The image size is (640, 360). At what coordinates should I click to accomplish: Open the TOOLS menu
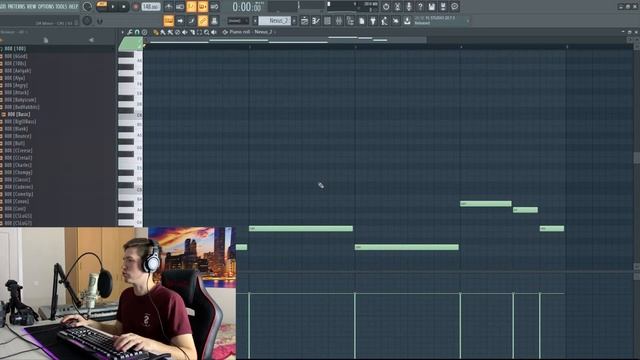[61, 7]
